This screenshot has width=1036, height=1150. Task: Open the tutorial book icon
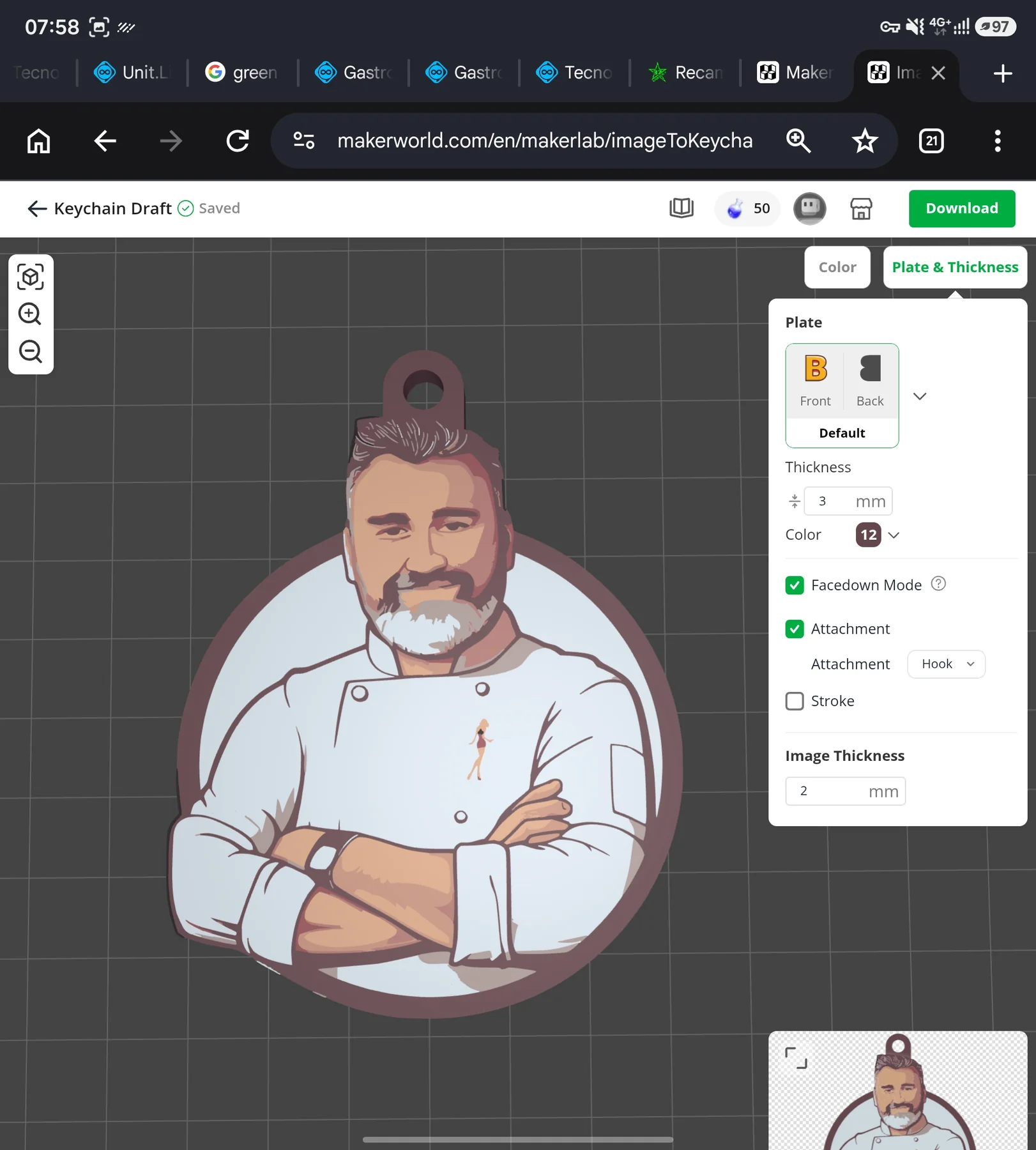682,208
